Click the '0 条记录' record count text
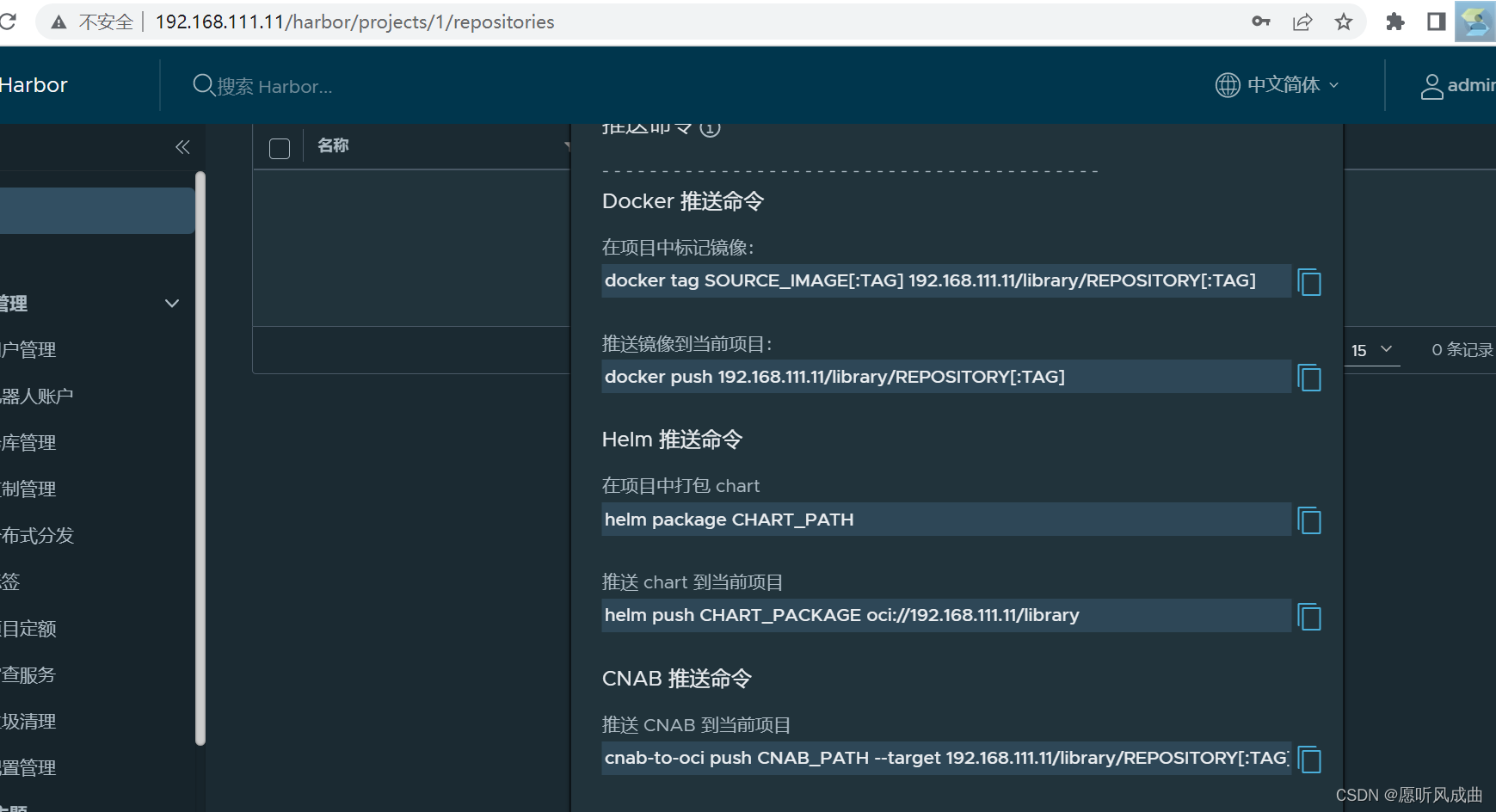Viewport: 1496px width, 812px height. tap(1462, 350)
